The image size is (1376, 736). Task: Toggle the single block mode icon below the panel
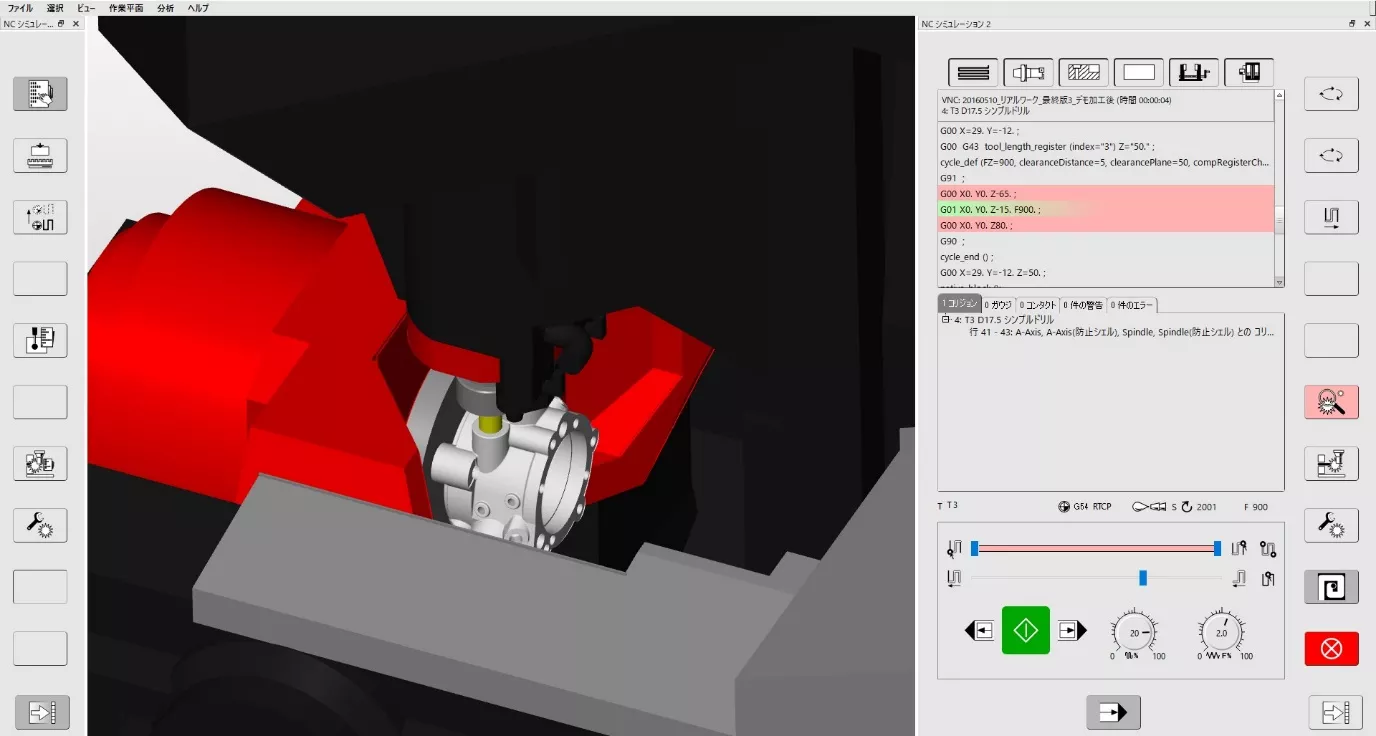tap(1113, 712)
